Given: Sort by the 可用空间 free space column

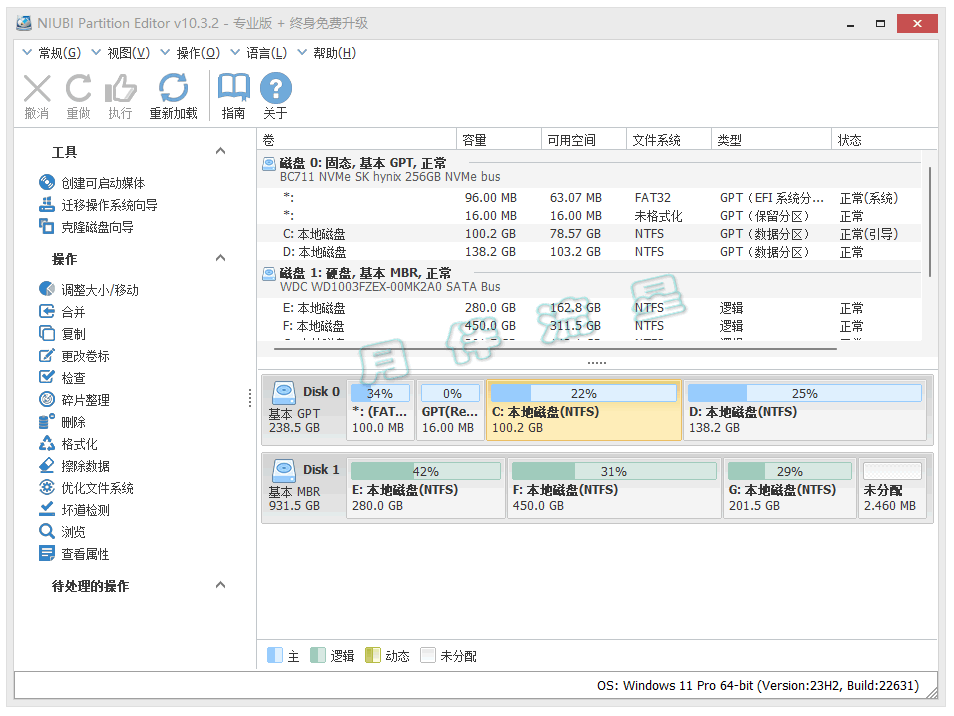Looking at the screenshot, I should point(583,140).
